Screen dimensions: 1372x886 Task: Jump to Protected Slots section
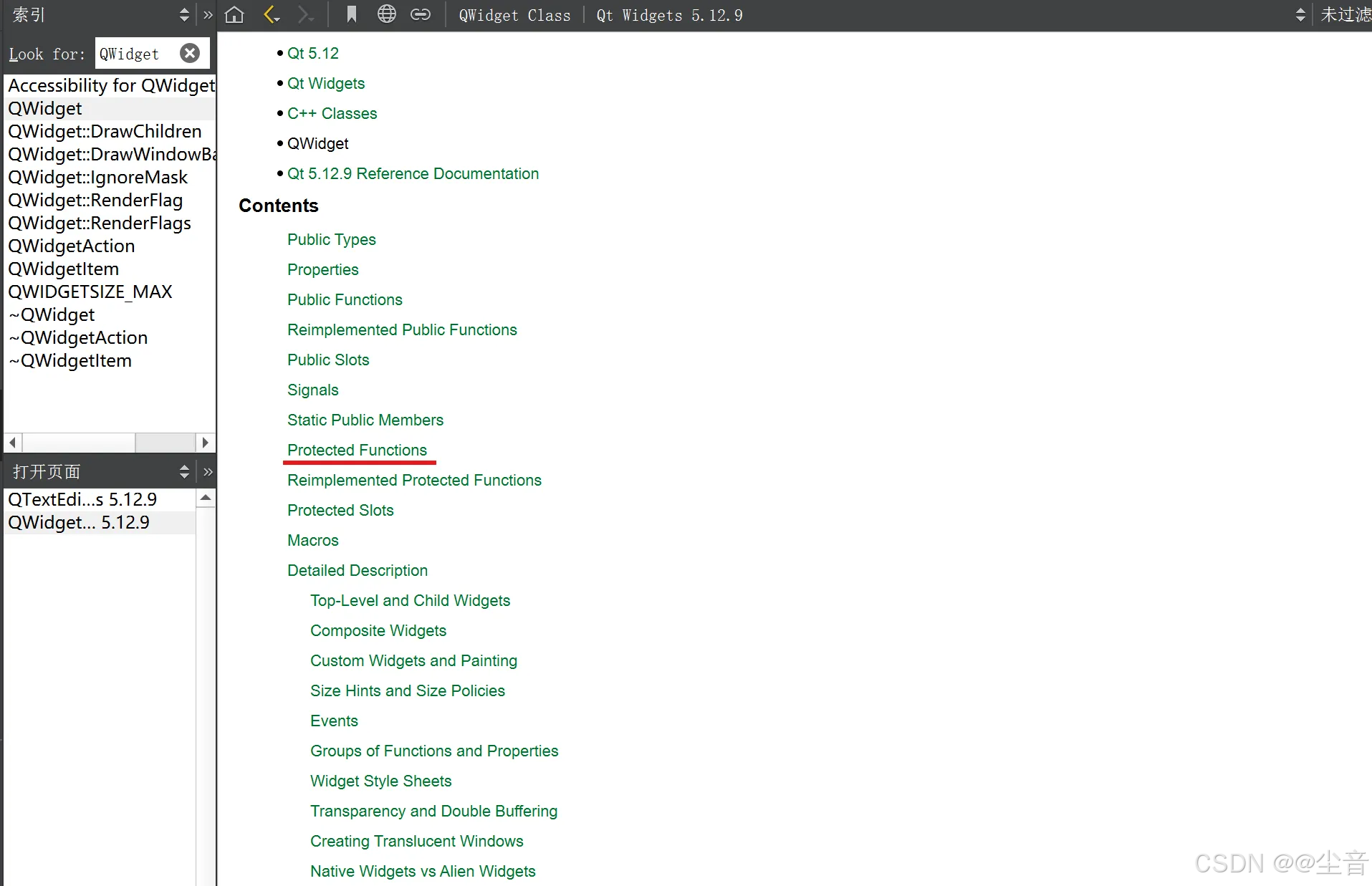tap(340, 510)
